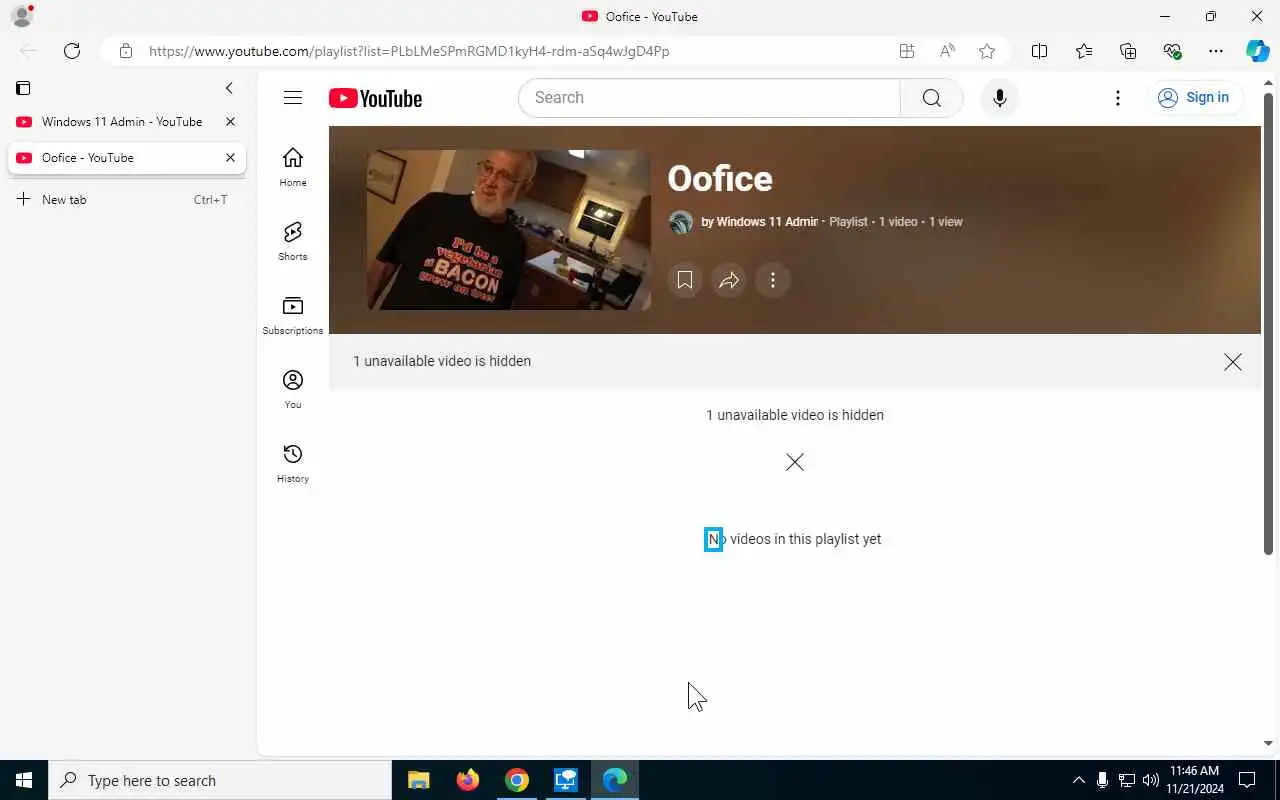Click the channel avatar beside playlist author

681,222
